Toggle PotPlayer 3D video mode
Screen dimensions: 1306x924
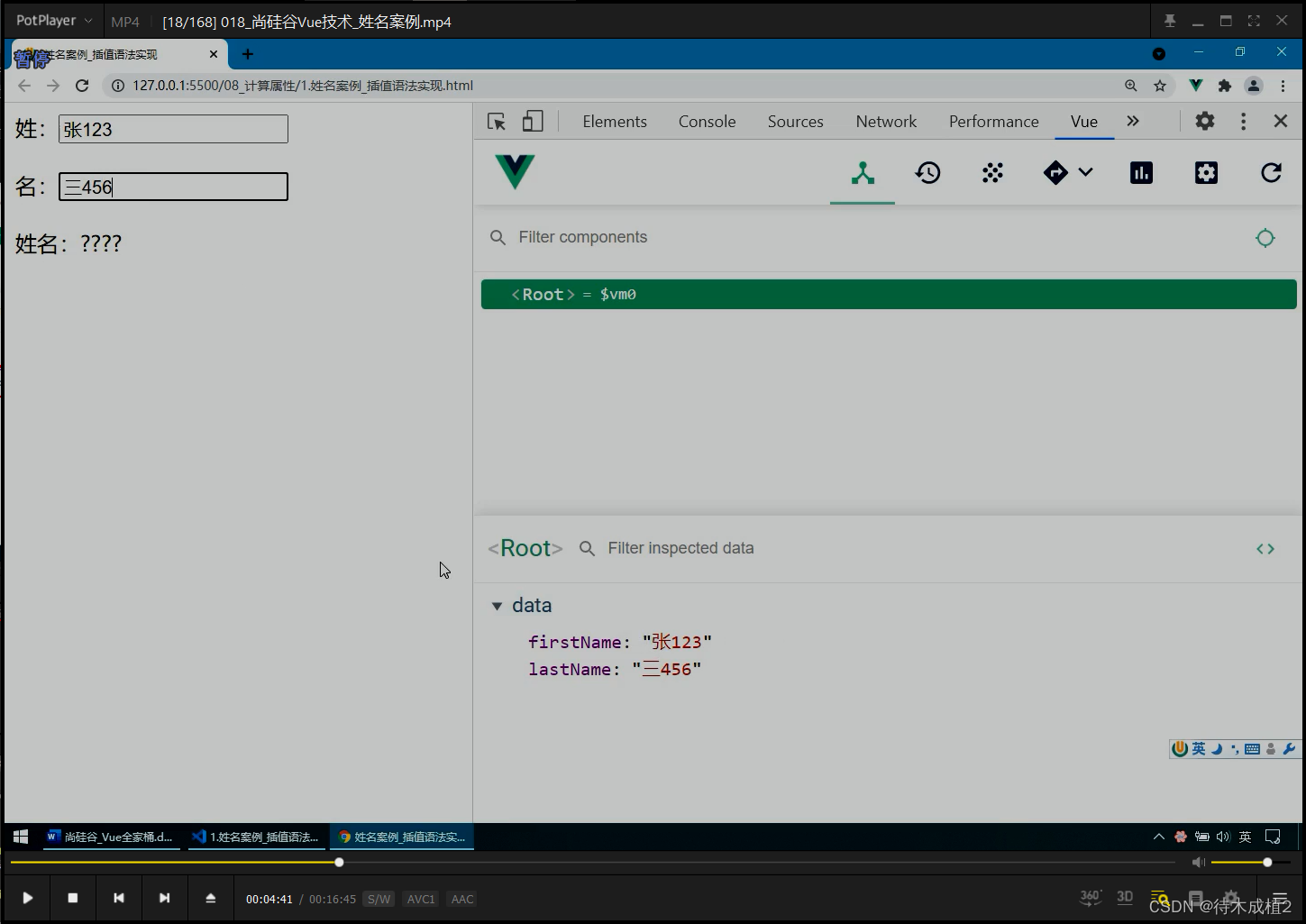(1125, 897)
